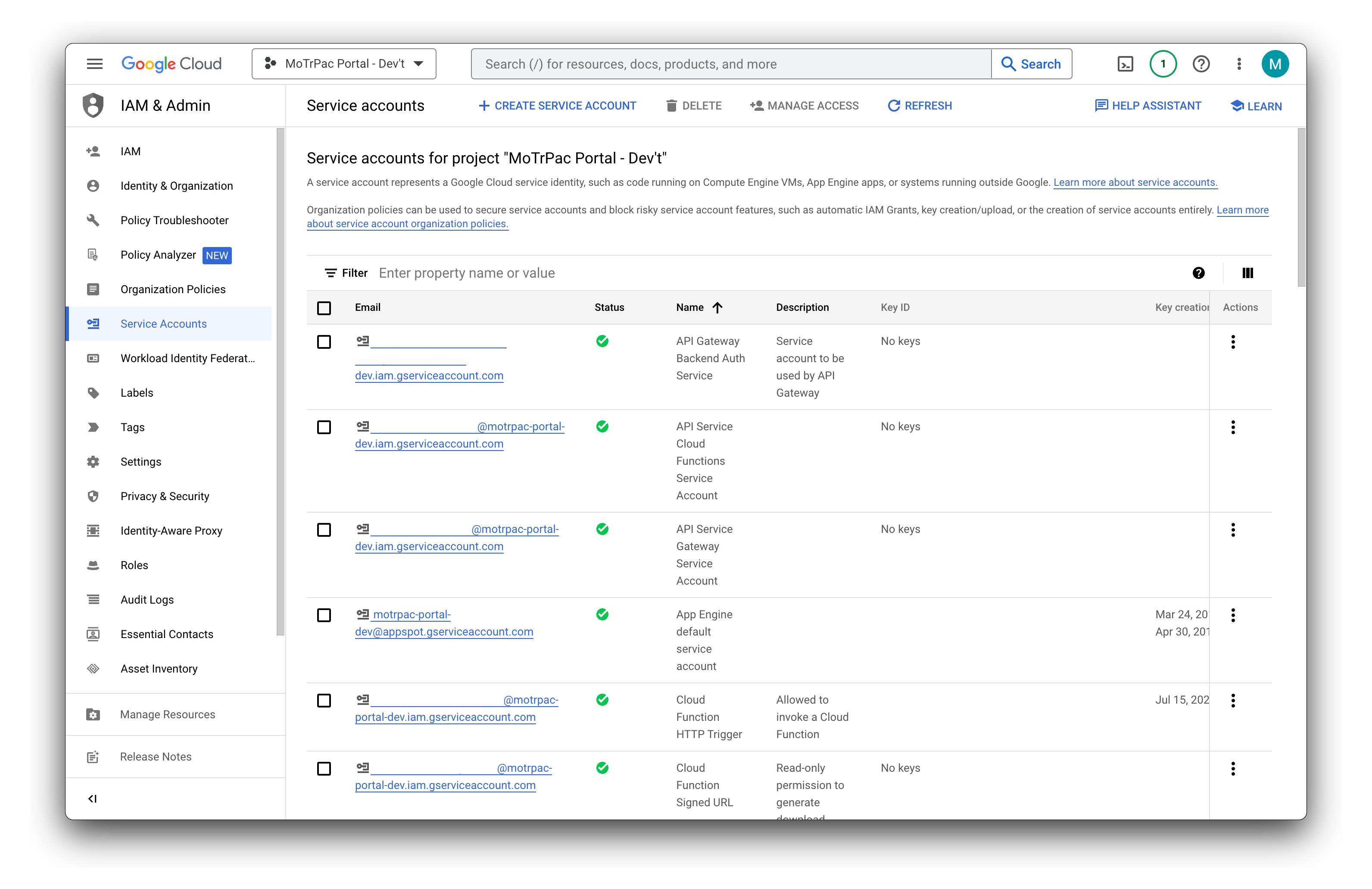Screen dimensions: 1372x889
Task: Collapse the left navigation panel
Action: click(x=92, y=798)
